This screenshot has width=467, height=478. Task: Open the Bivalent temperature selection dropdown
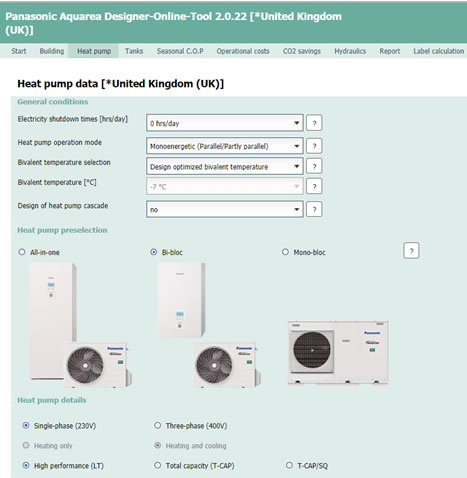click(225, 166)
